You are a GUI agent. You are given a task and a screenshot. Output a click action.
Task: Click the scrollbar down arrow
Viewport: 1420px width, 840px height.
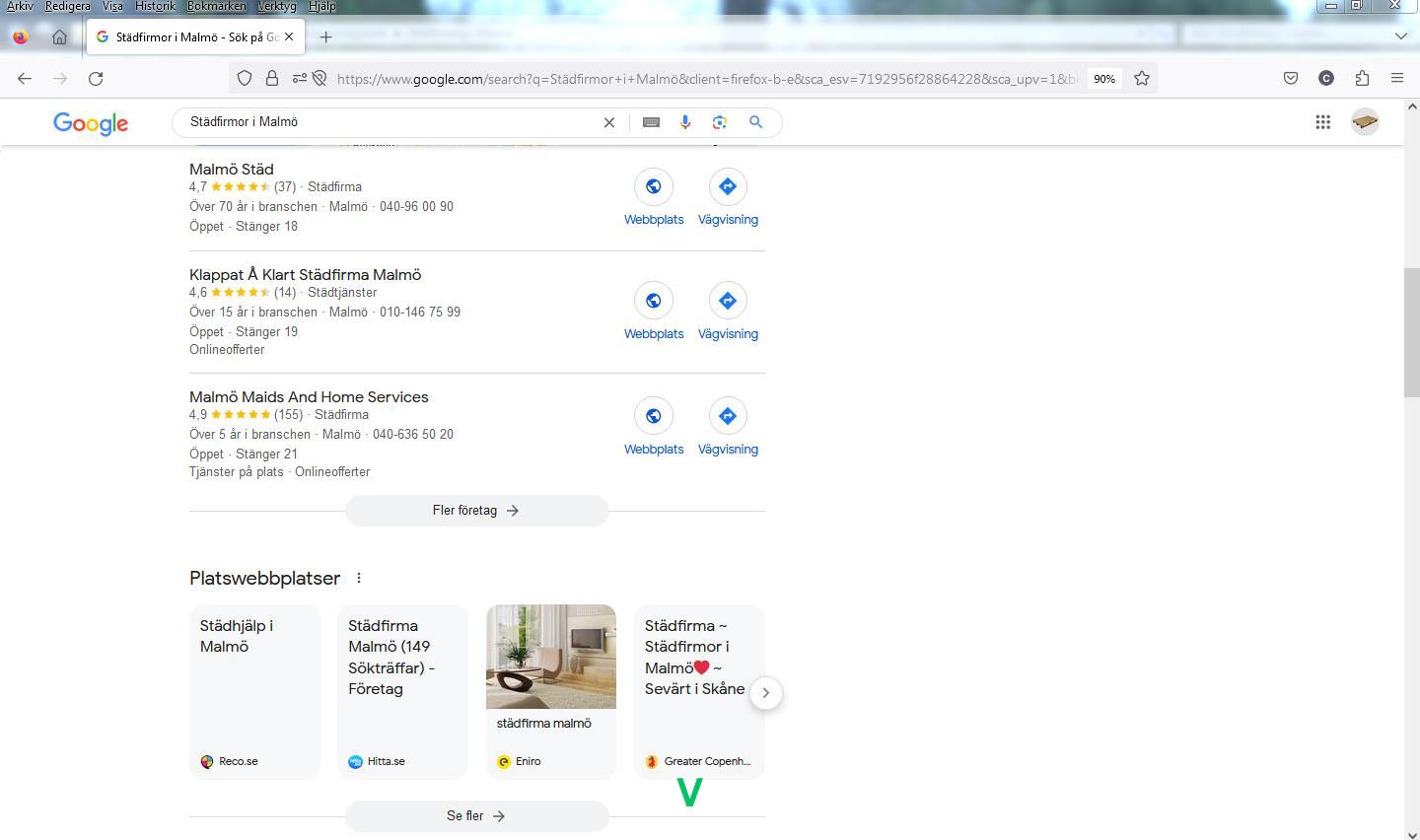click(x=1411, y=833)
